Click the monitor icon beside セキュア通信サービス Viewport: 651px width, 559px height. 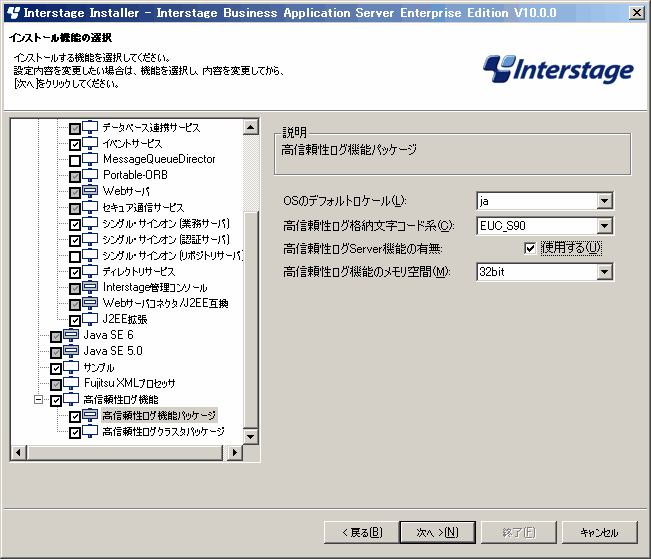(90, 207)
